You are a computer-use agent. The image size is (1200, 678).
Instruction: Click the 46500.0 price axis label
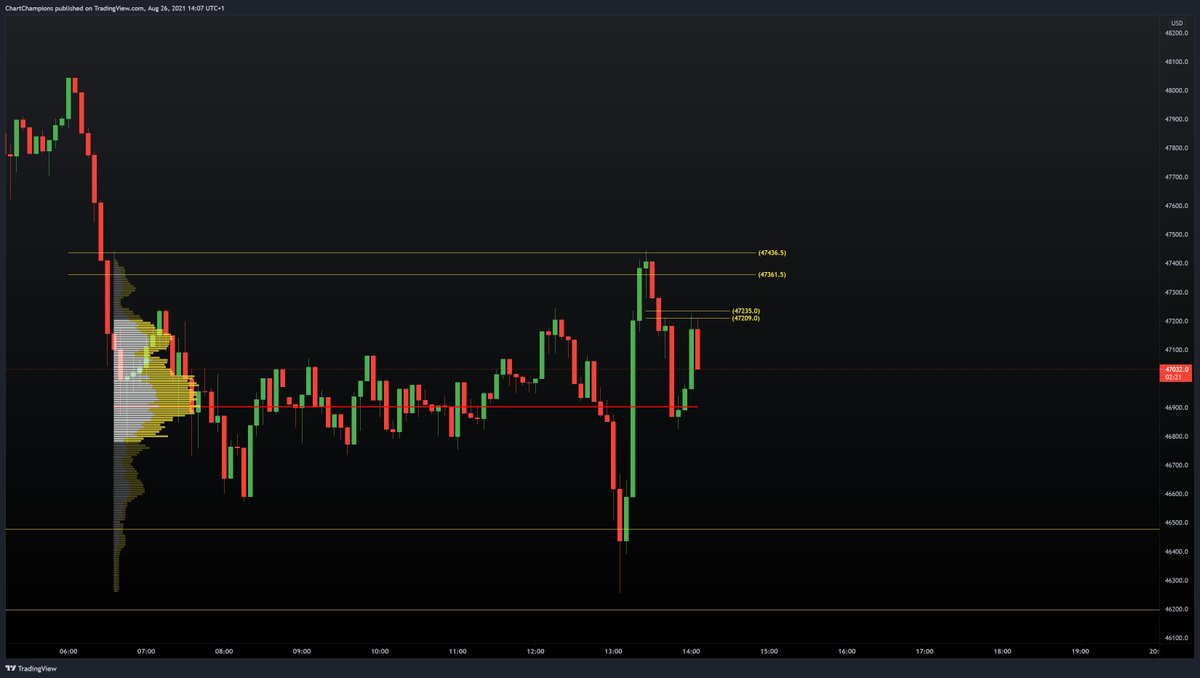(1175, 523)
